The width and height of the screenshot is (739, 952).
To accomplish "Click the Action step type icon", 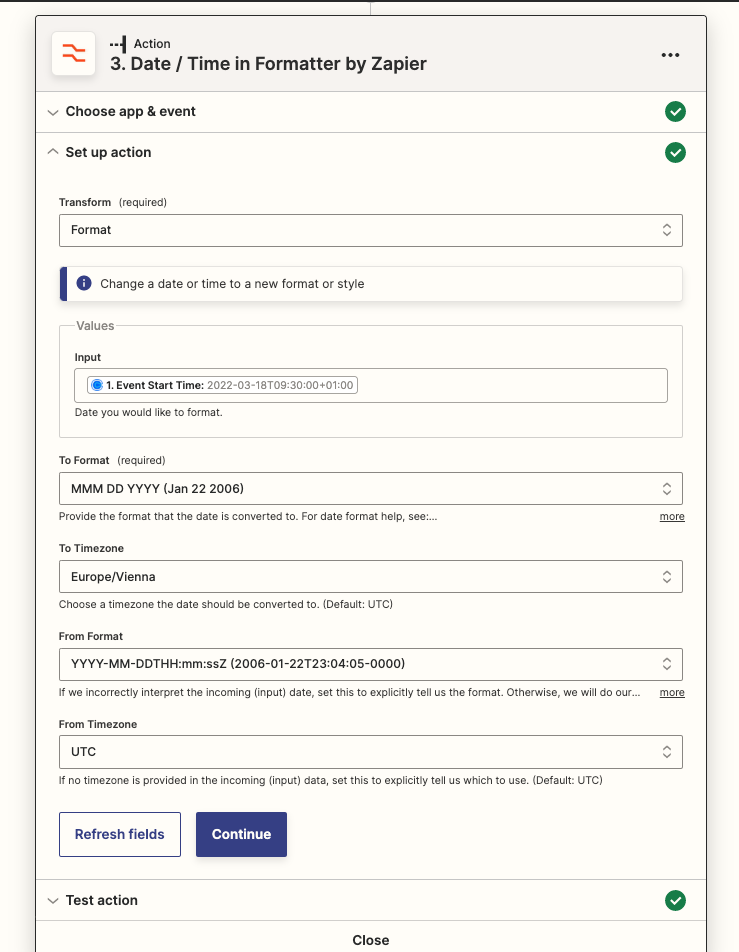I will coord(118,44).
